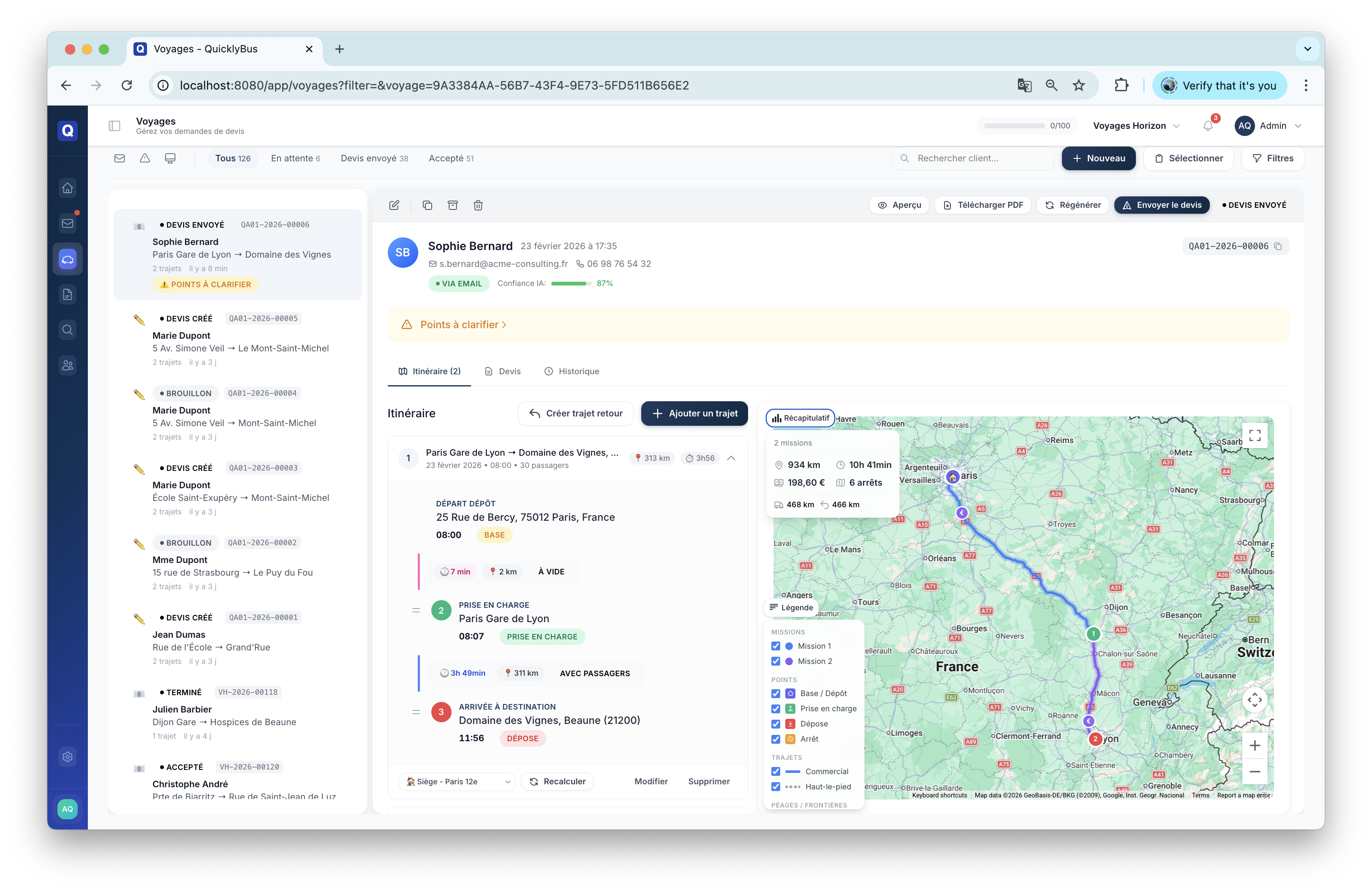Open the home dashboard sidebar icon
This screenshot has height=892, width=1372.
tap(68, 188)
